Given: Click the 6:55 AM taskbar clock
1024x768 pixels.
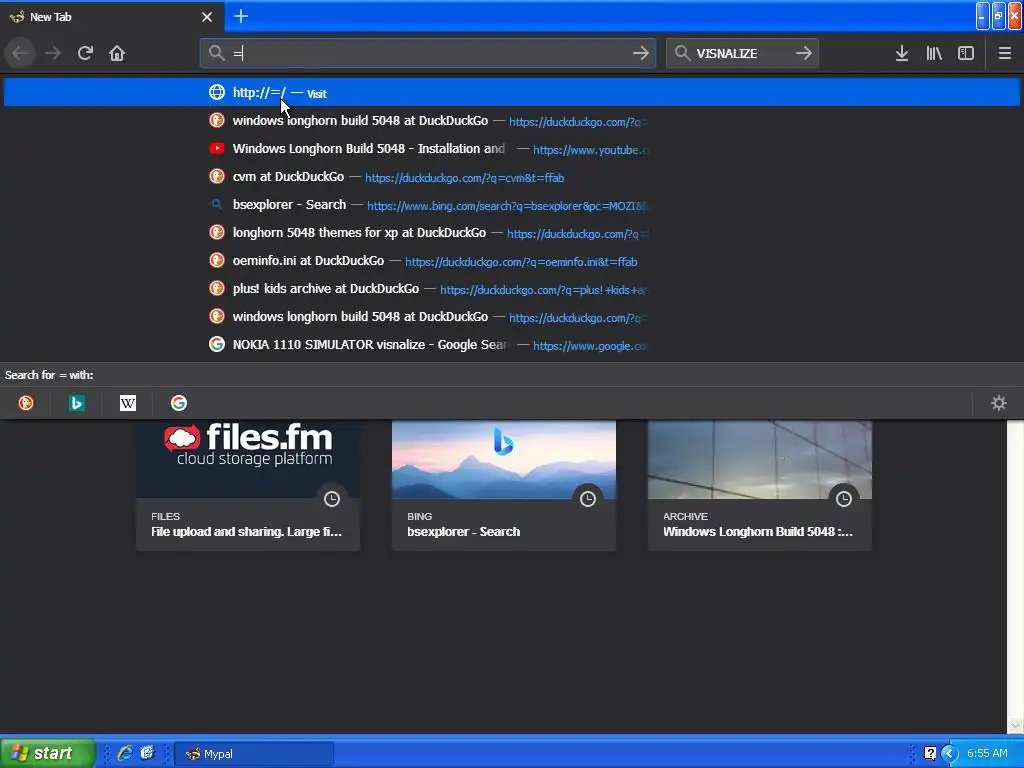Looking at the screenshot, I should click(987, 753).
